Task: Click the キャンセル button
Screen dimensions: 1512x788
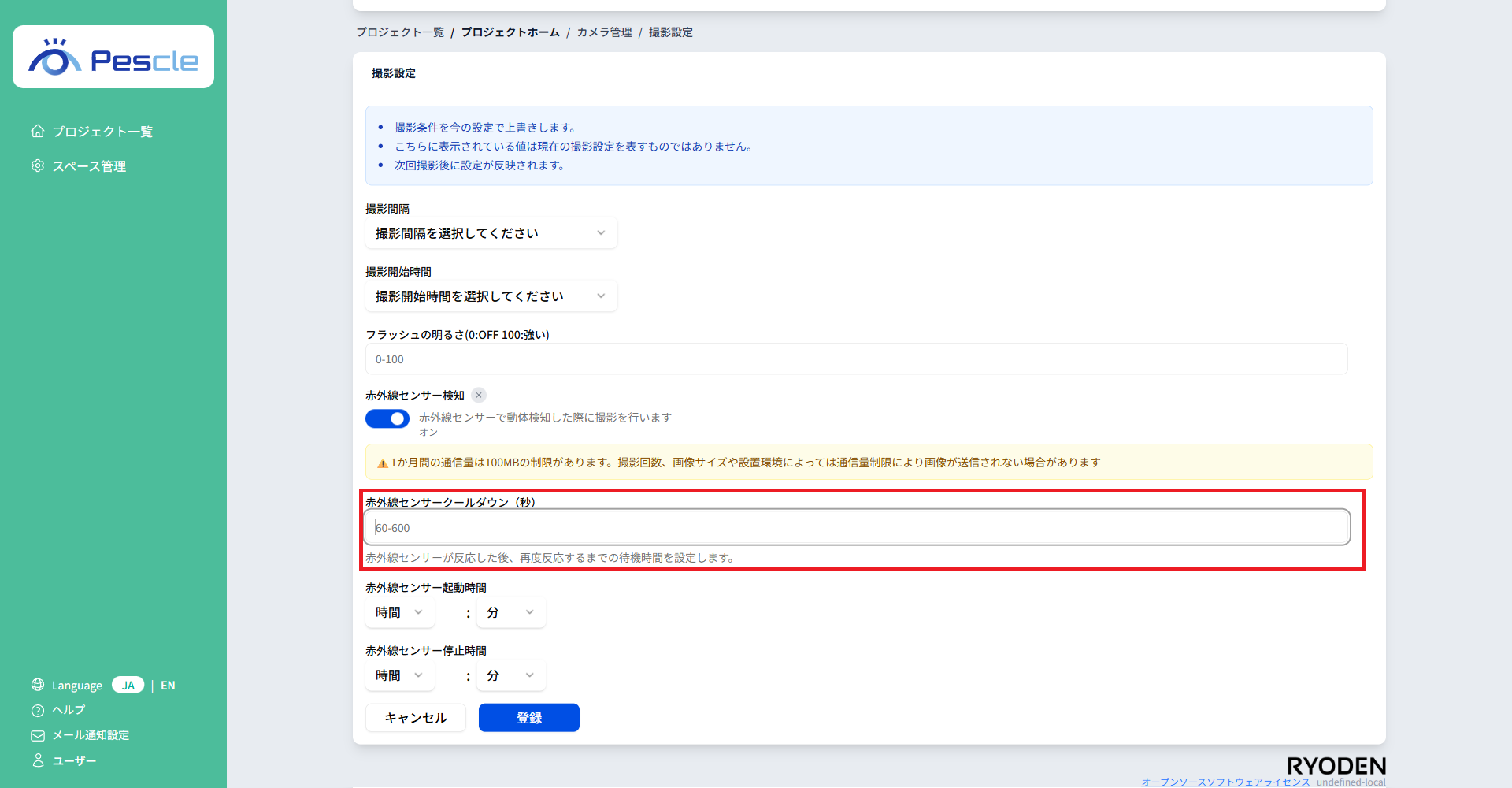Action: 416,718
